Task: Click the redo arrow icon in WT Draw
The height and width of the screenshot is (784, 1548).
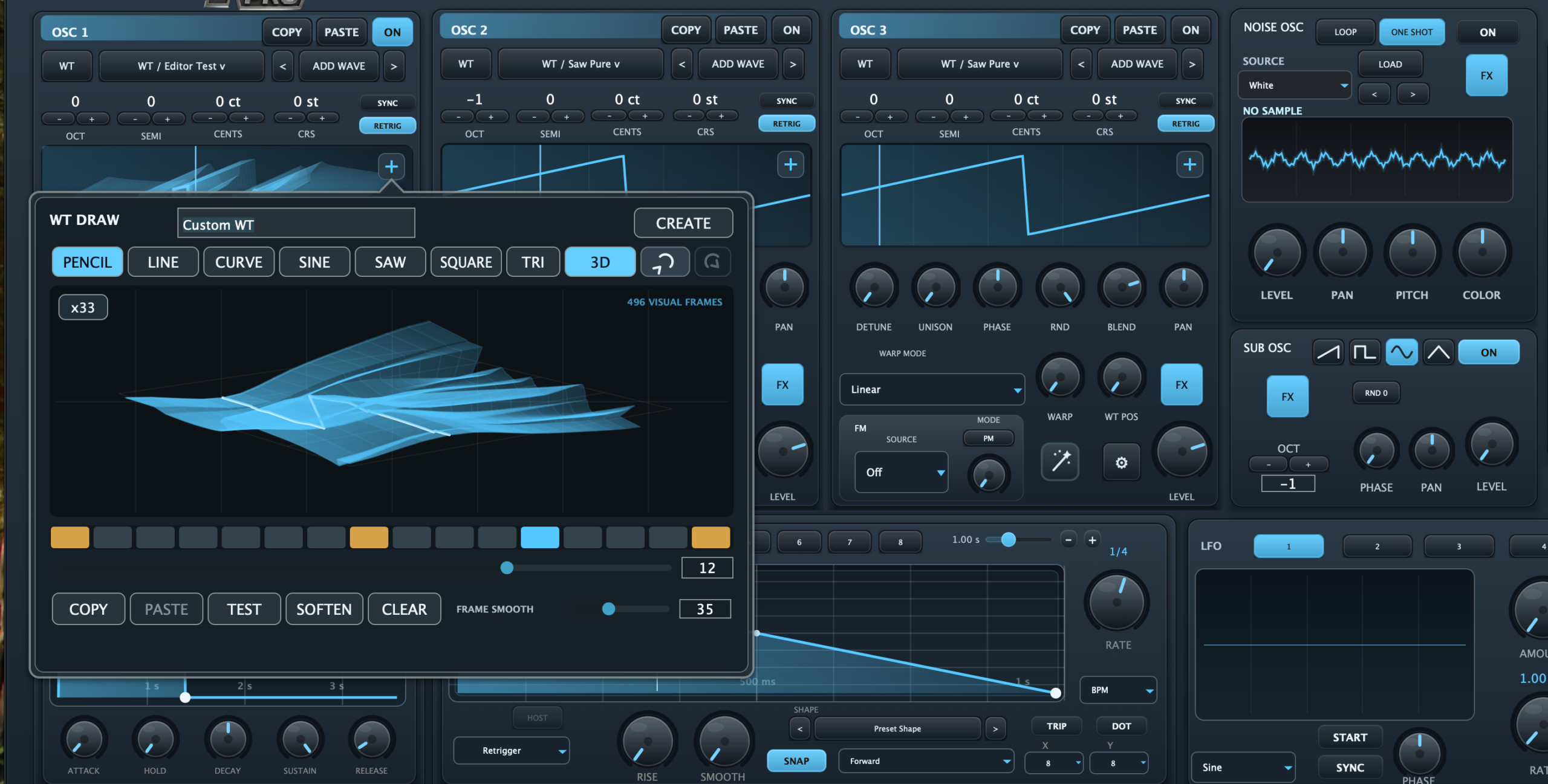Action: [x=713, y=262]
